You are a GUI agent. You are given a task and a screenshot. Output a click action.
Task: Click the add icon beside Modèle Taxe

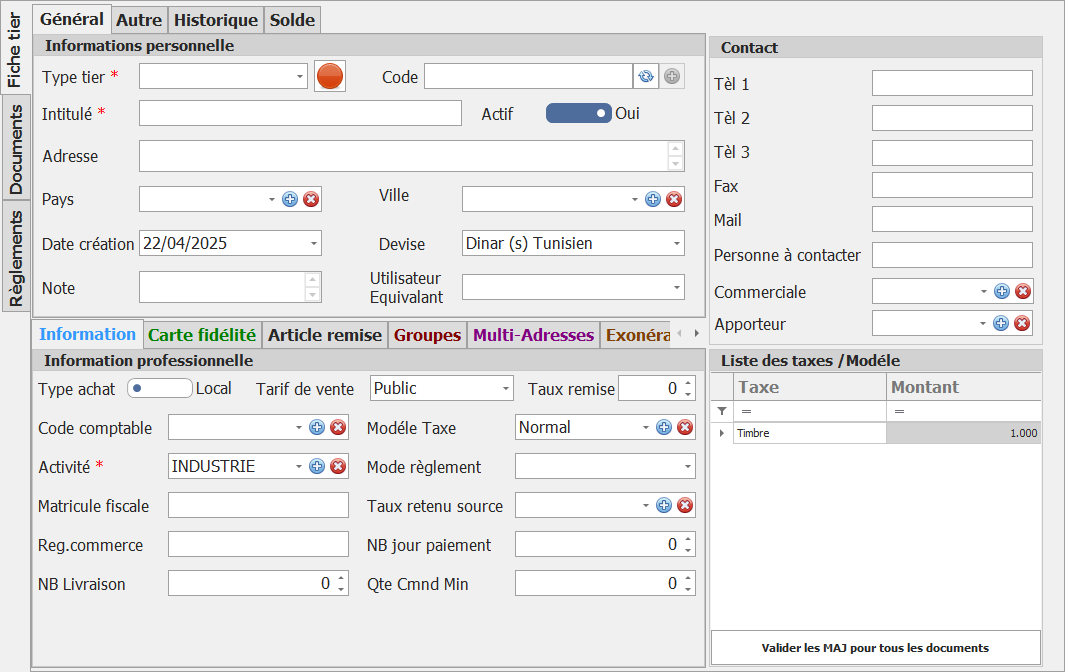coord(664,427)
